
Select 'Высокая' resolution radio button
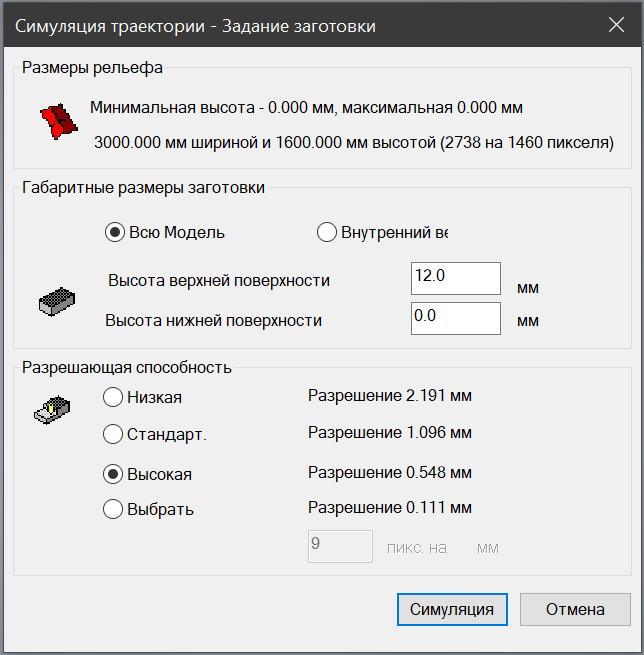[114, 473]
